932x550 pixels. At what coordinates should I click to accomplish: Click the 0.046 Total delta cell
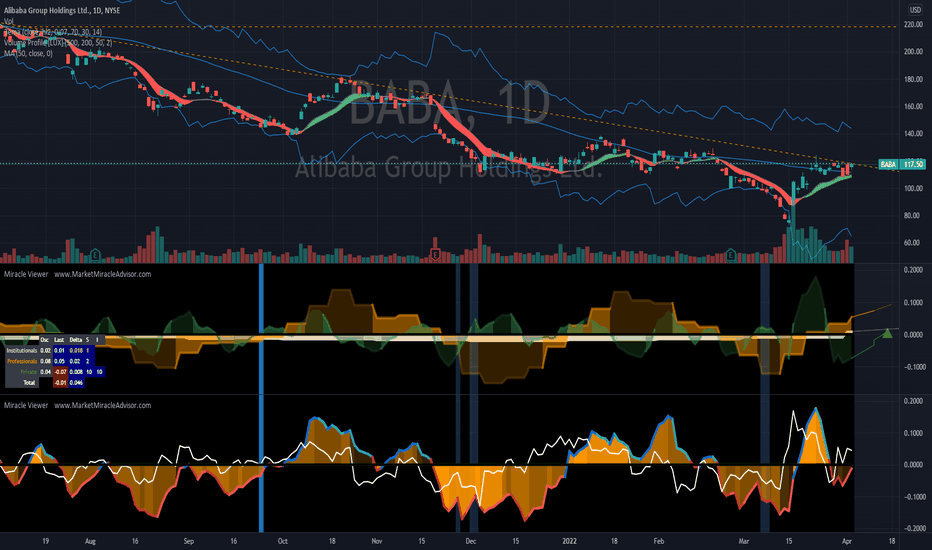pyautogui.click(x=76, y=383)
